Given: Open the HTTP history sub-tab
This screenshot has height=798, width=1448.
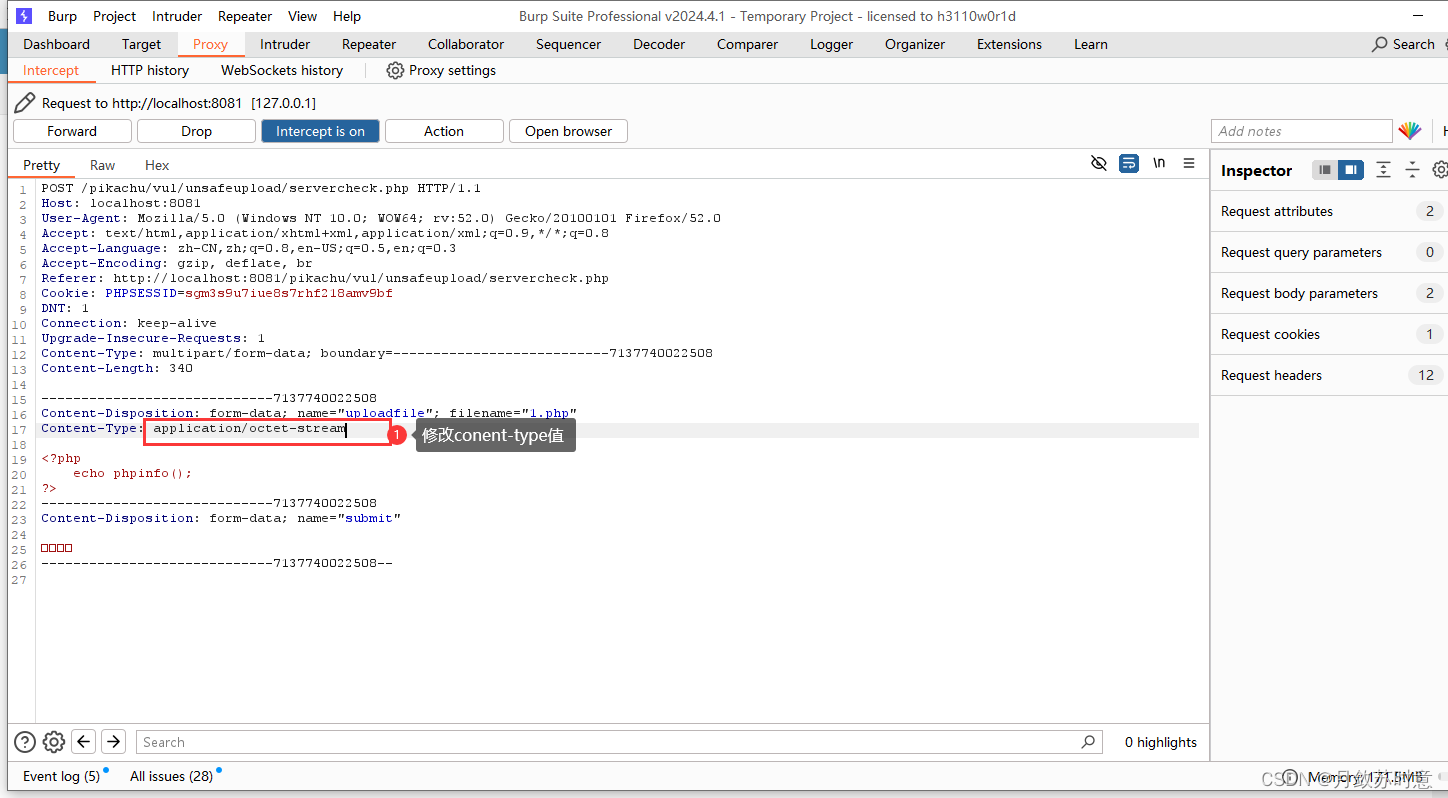Looking at the screenshot, I should [150, 70].
